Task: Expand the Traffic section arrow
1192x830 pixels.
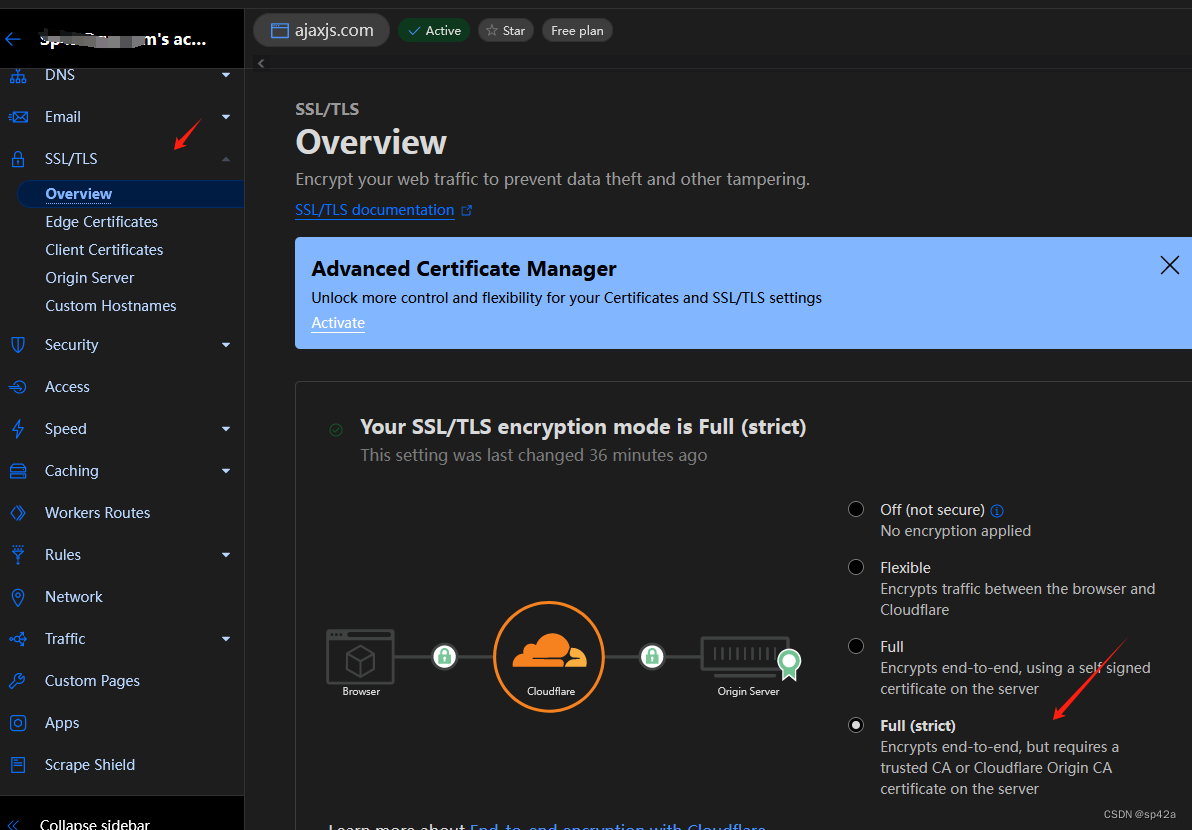Action: click(x=226, y=639)
